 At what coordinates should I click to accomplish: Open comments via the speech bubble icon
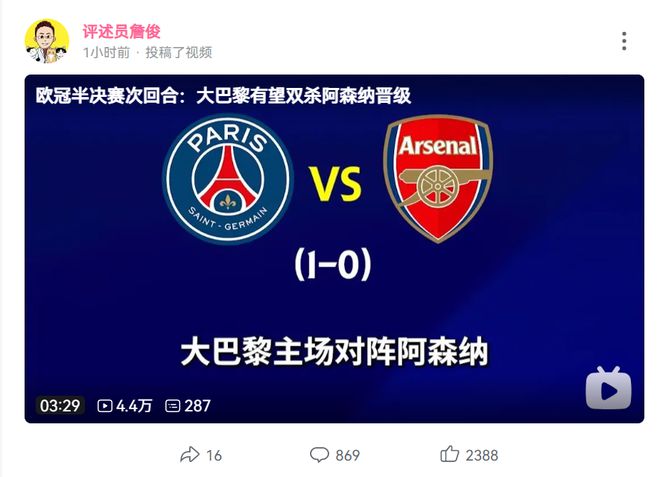click(x=319, y=455)
